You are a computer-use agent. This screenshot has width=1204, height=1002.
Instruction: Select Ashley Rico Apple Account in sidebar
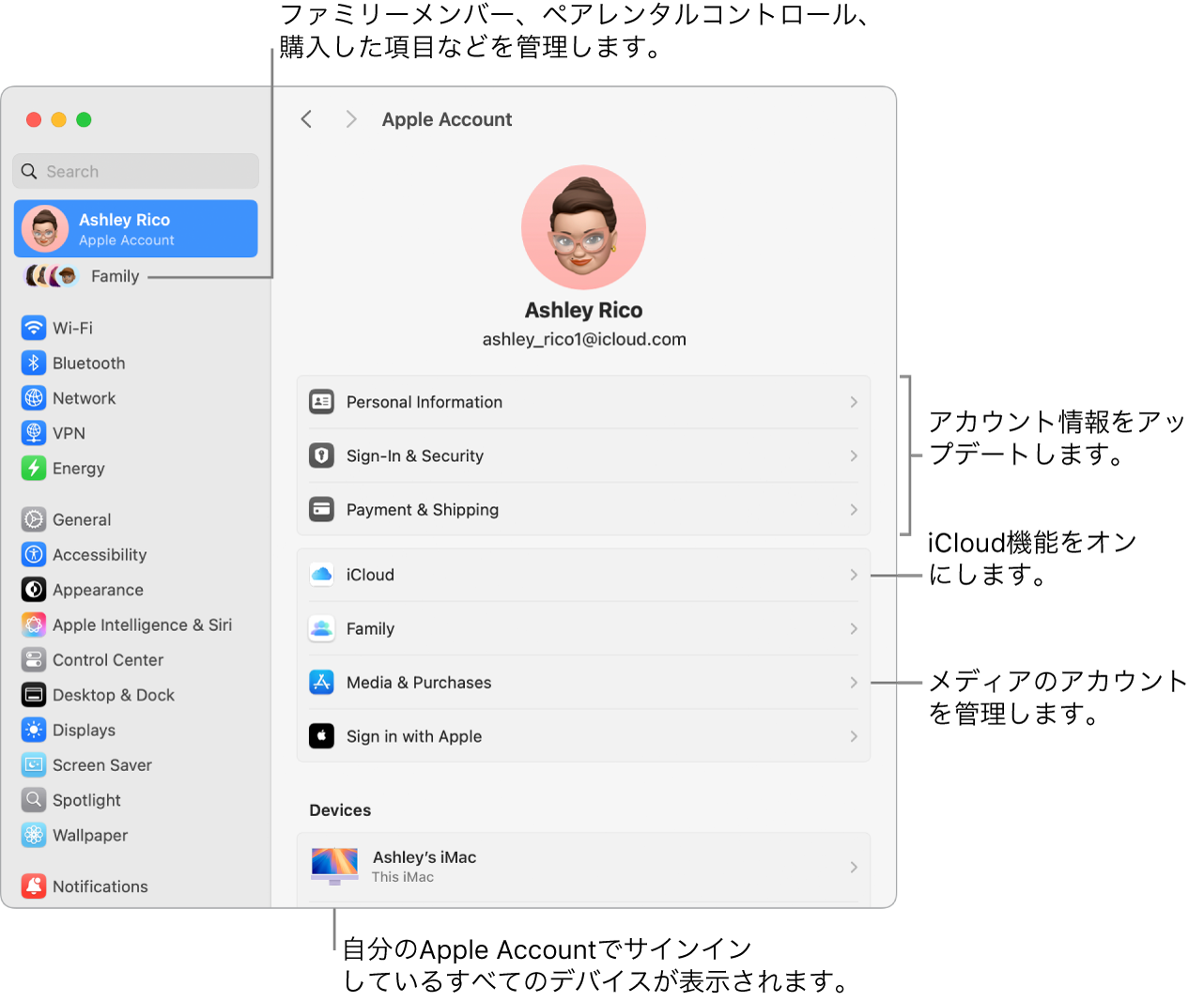pyautogui.click(x=136, y=228)
